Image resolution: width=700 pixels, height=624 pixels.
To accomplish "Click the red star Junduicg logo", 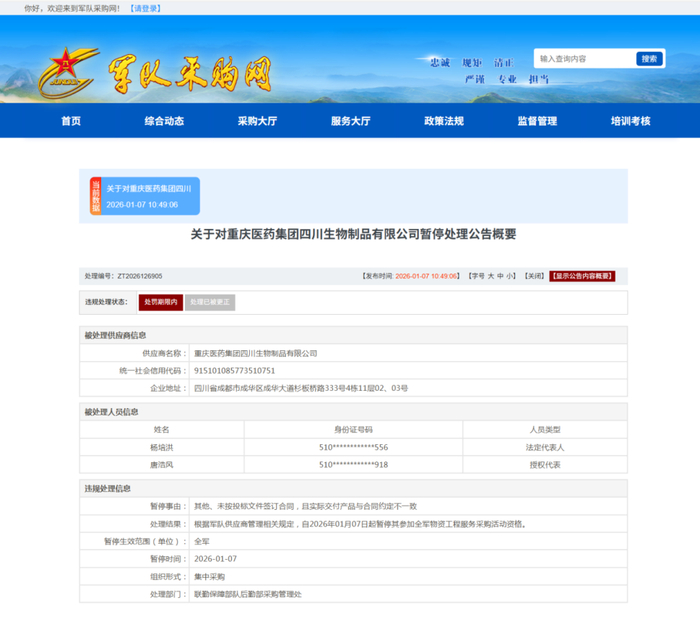I will pos(68,72).
